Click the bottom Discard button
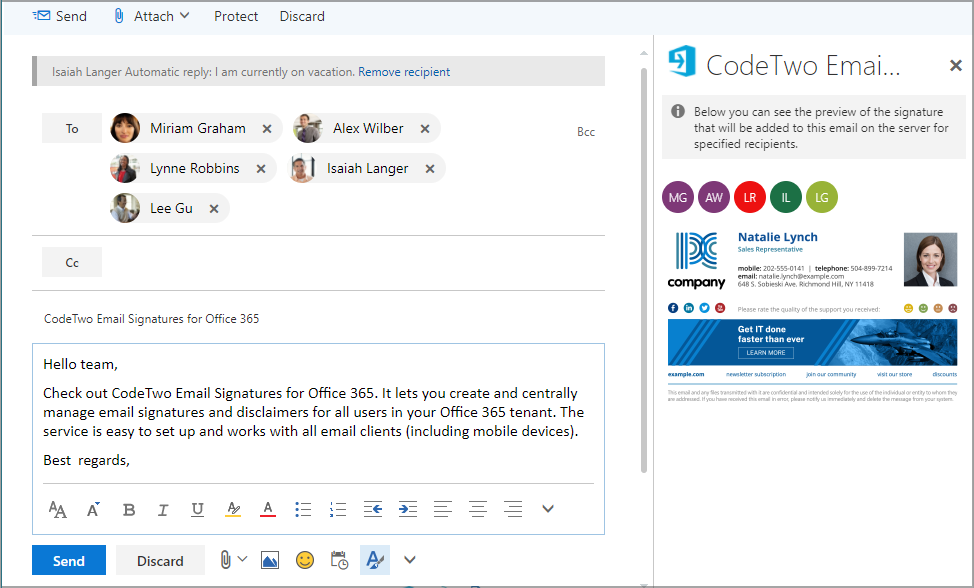This screenshot has width=974, height=588. (160, 560)
